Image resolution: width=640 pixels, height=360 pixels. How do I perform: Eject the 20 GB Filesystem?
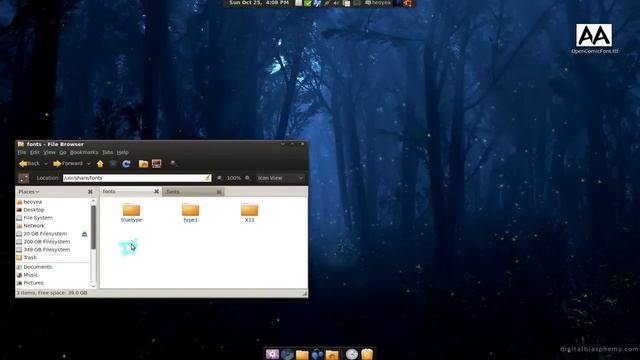(84, 233)
